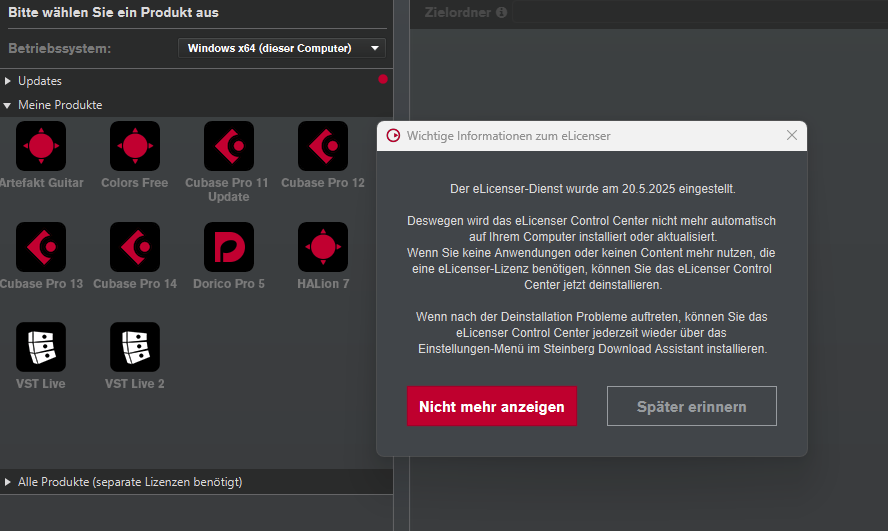Click the 'Der eLicenser-Dienst wurde am 20.5.2025 eingestellt' line

(x=592, y=189)
